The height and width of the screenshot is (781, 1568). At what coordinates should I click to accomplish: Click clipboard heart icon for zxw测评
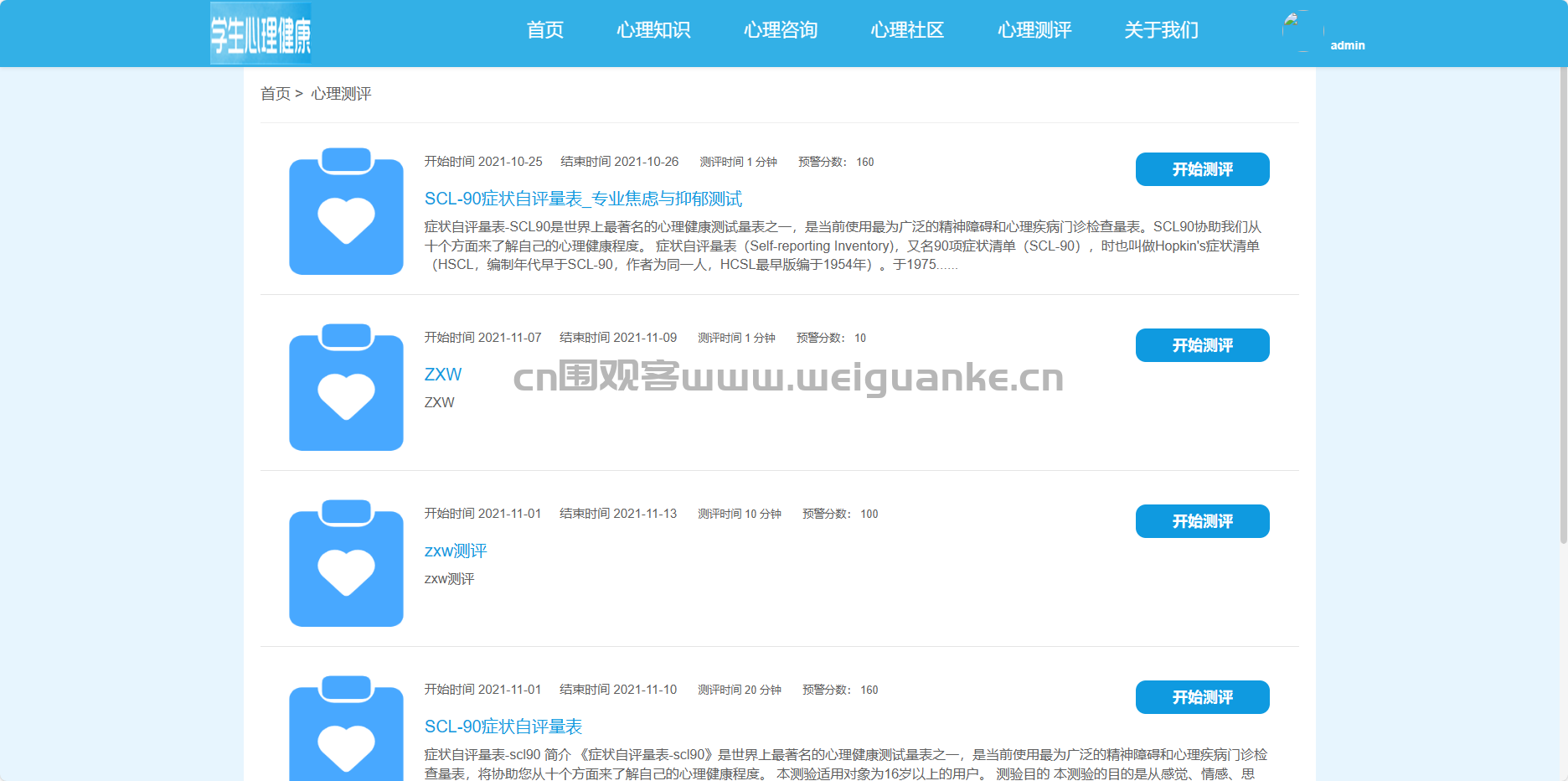pos(346,562)
